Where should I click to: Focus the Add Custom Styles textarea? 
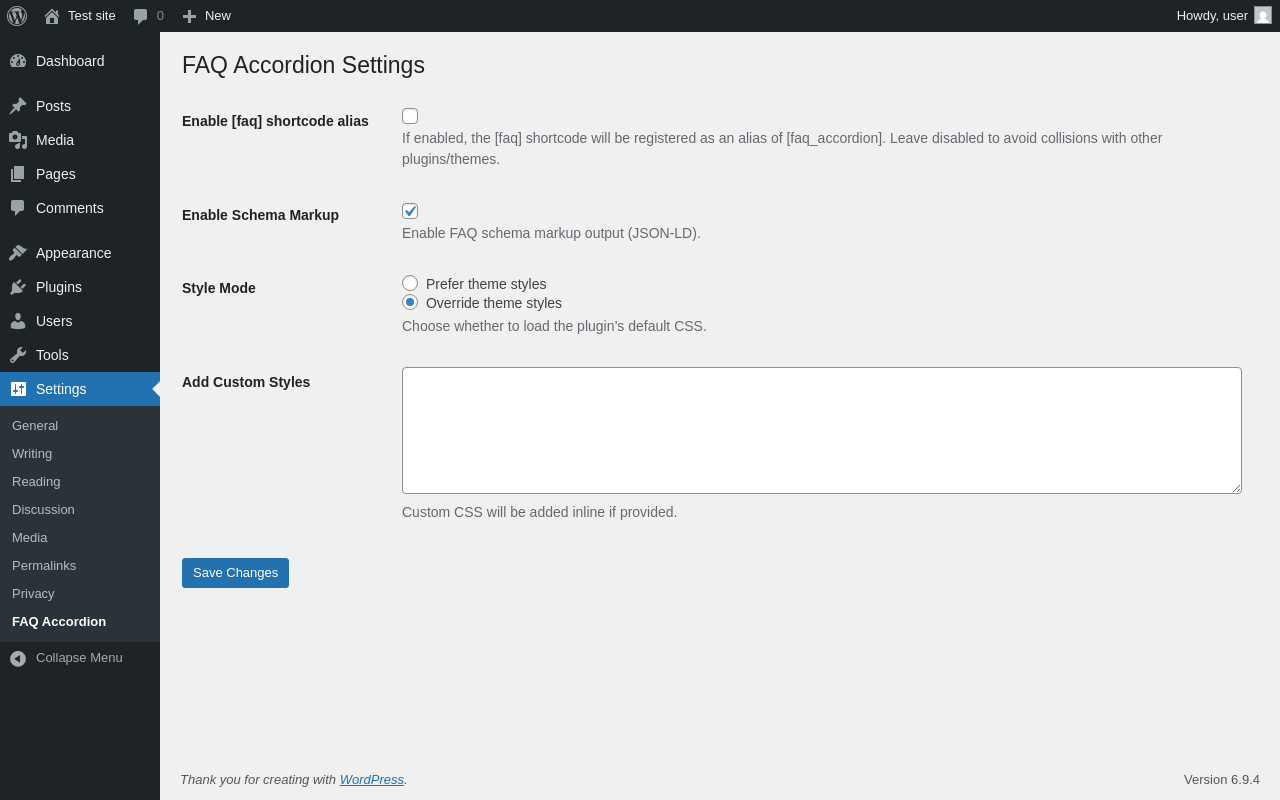coord(821,430)
